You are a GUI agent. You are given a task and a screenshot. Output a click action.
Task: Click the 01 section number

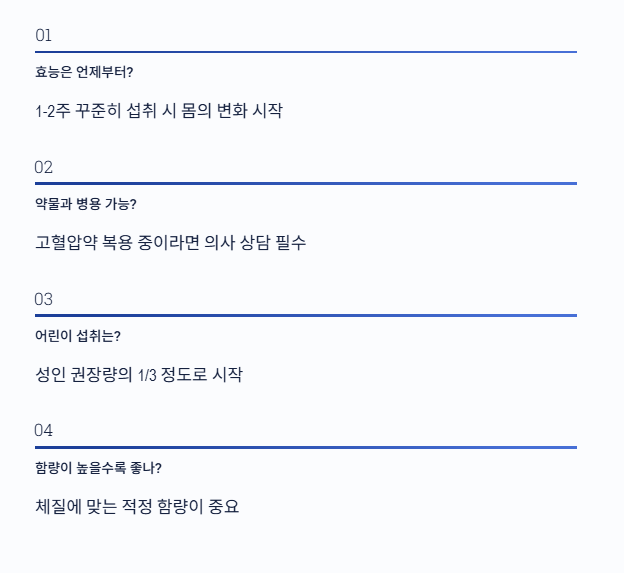pyautogui.click(x=43, y=35)
